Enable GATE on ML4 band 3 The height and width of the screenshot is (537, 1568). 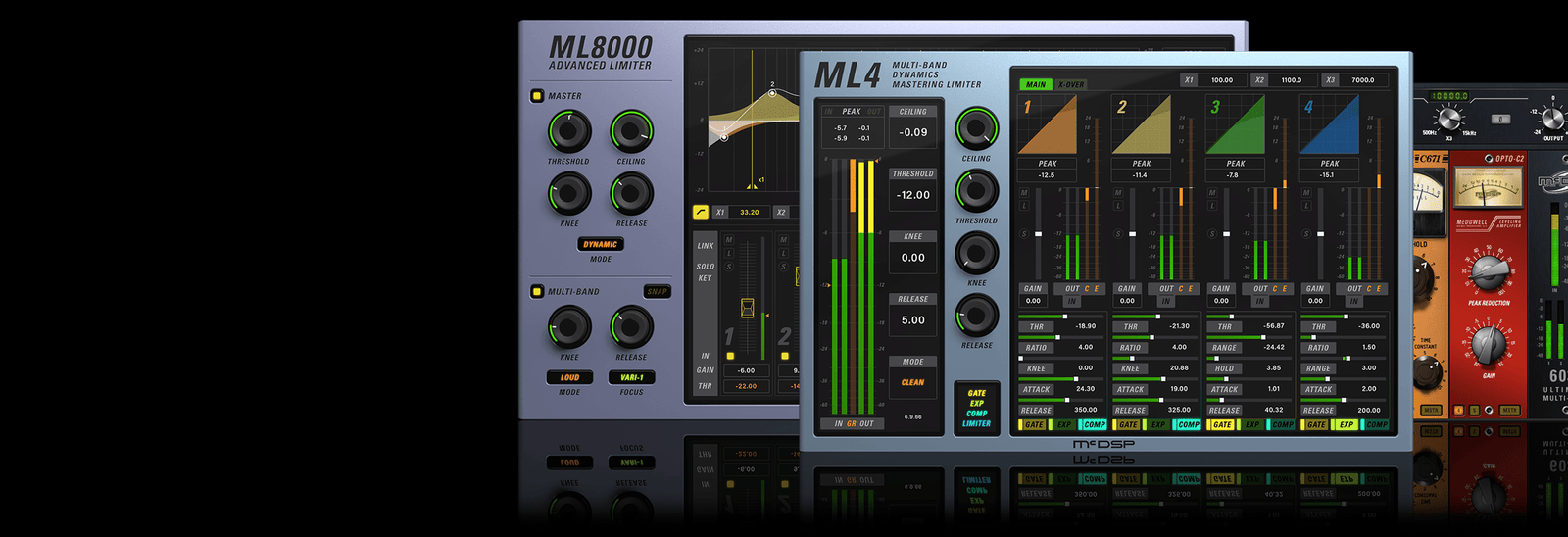click(x=1222, y=425)
